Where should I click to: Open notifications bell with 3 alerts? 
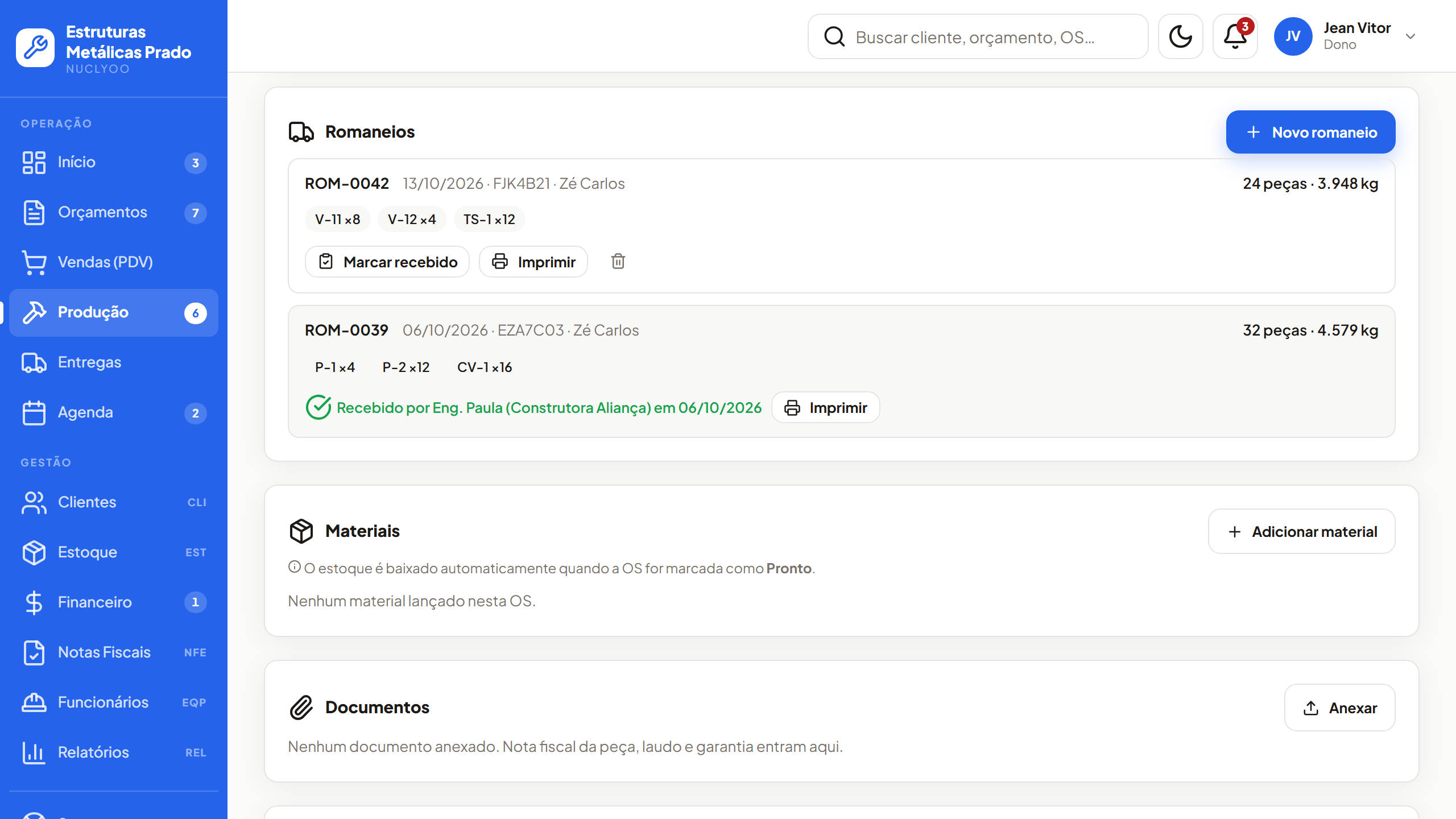pyautogui.click(x=1235, y=36)
